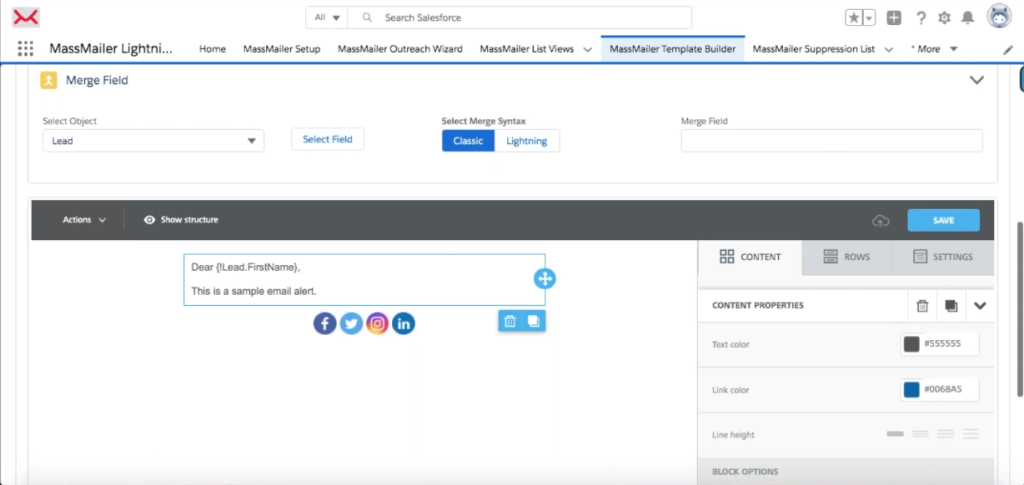Image resolution: width=1024 pixels, height=485 pixels.
Task: Click the move handle on text block
Action: (544, 279)
